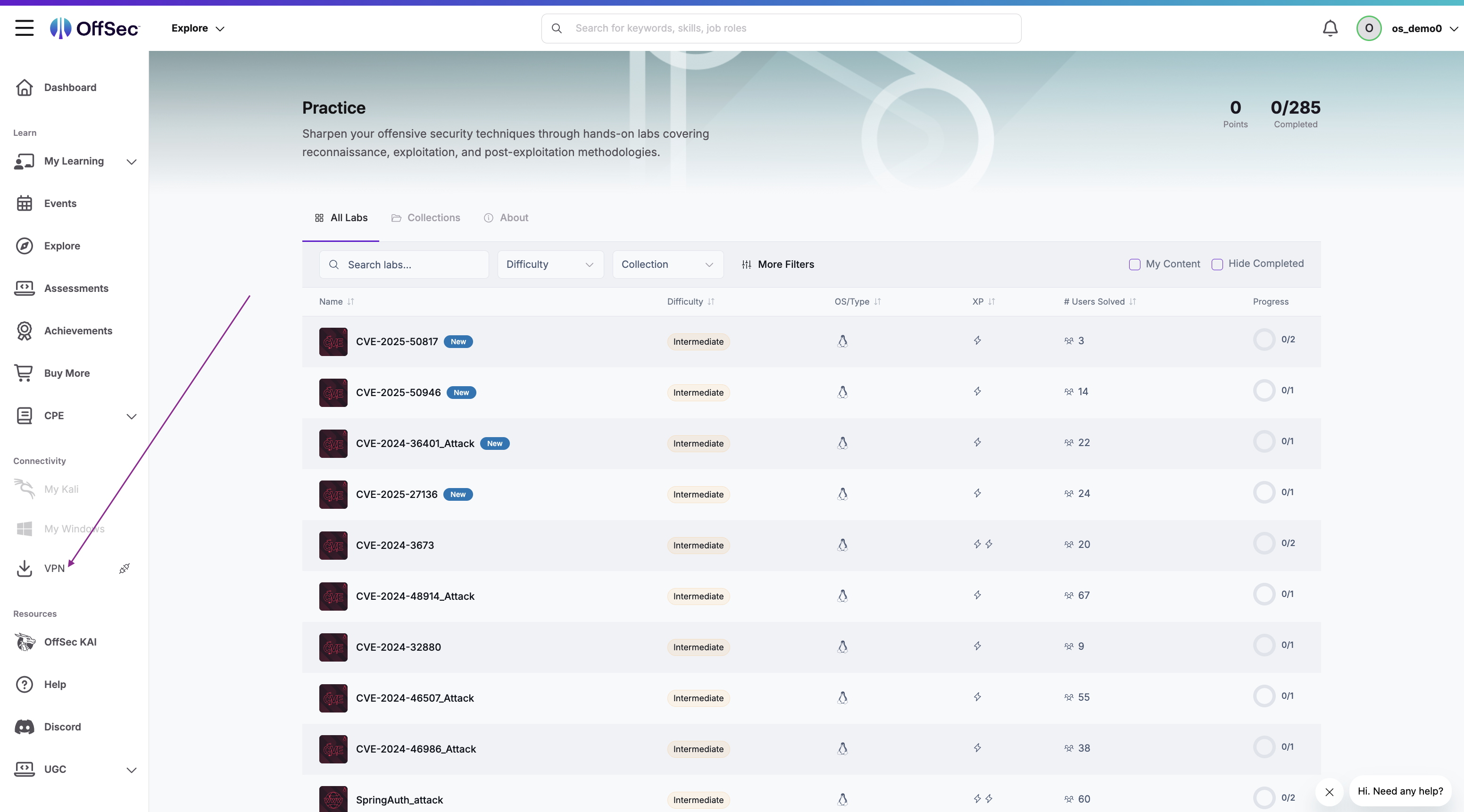Focus the Search labs field
This screenshot has height=812, width=1464.
click(x=404, y=265)
